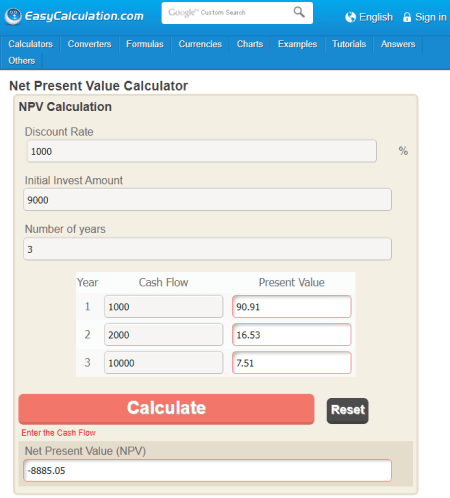Click the Year 3 cash flow field
Image resolution: width=450 pixels, height=498 pixels.
click(x=164, y=362)
